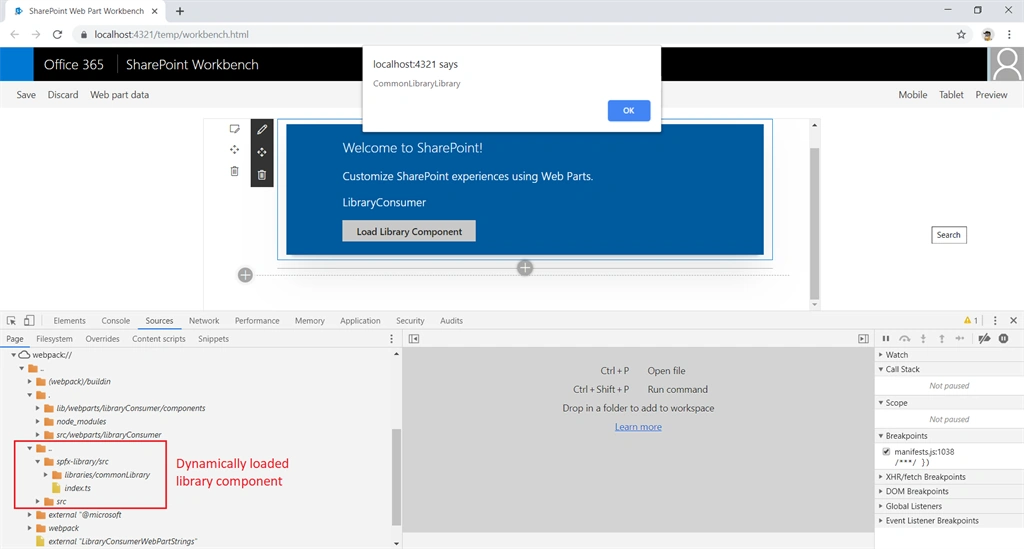The width and height of the screenshot is (1024, 549).
Task: Click the dark move web part icon
Action: (x=262, y=152)
